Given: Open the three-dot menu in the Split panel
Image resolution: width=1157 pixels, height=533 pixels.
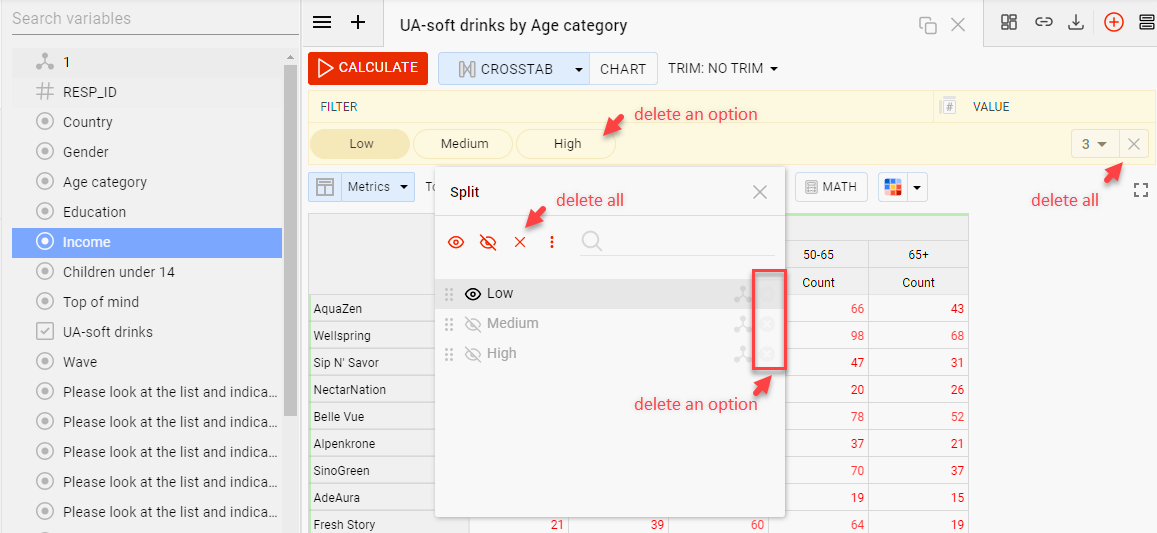Looking at the screenshot, I should click(552, 242).
